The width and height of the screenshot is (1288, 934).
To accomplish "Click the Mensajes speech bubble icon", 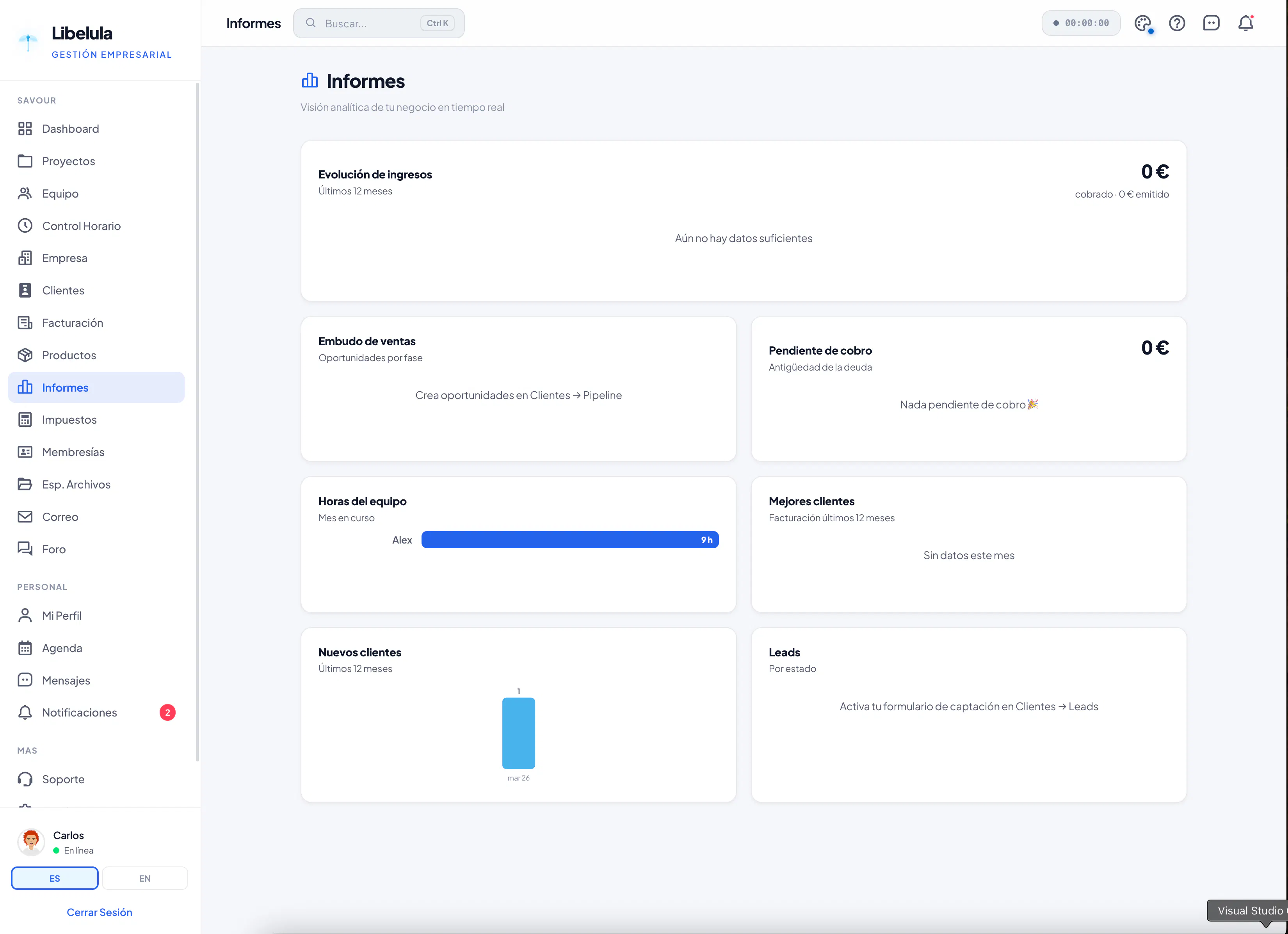I will [25, 681].
